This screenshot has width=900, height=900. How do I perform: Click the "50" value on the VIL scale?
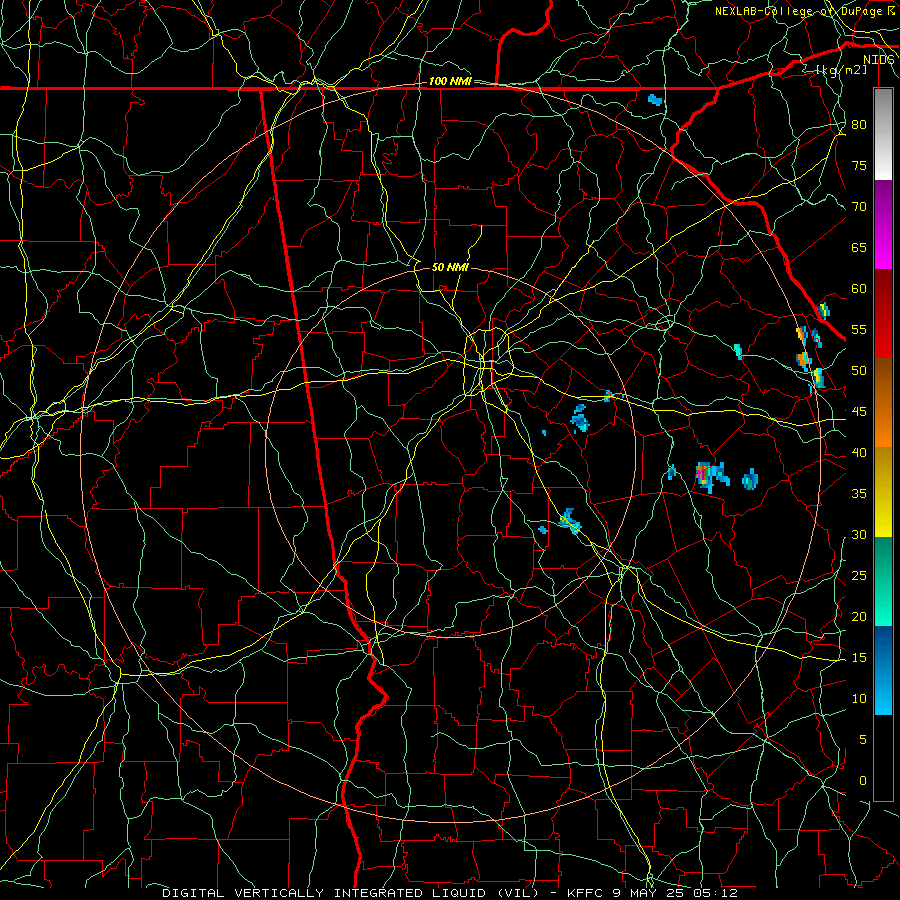(x=859, y=371)
